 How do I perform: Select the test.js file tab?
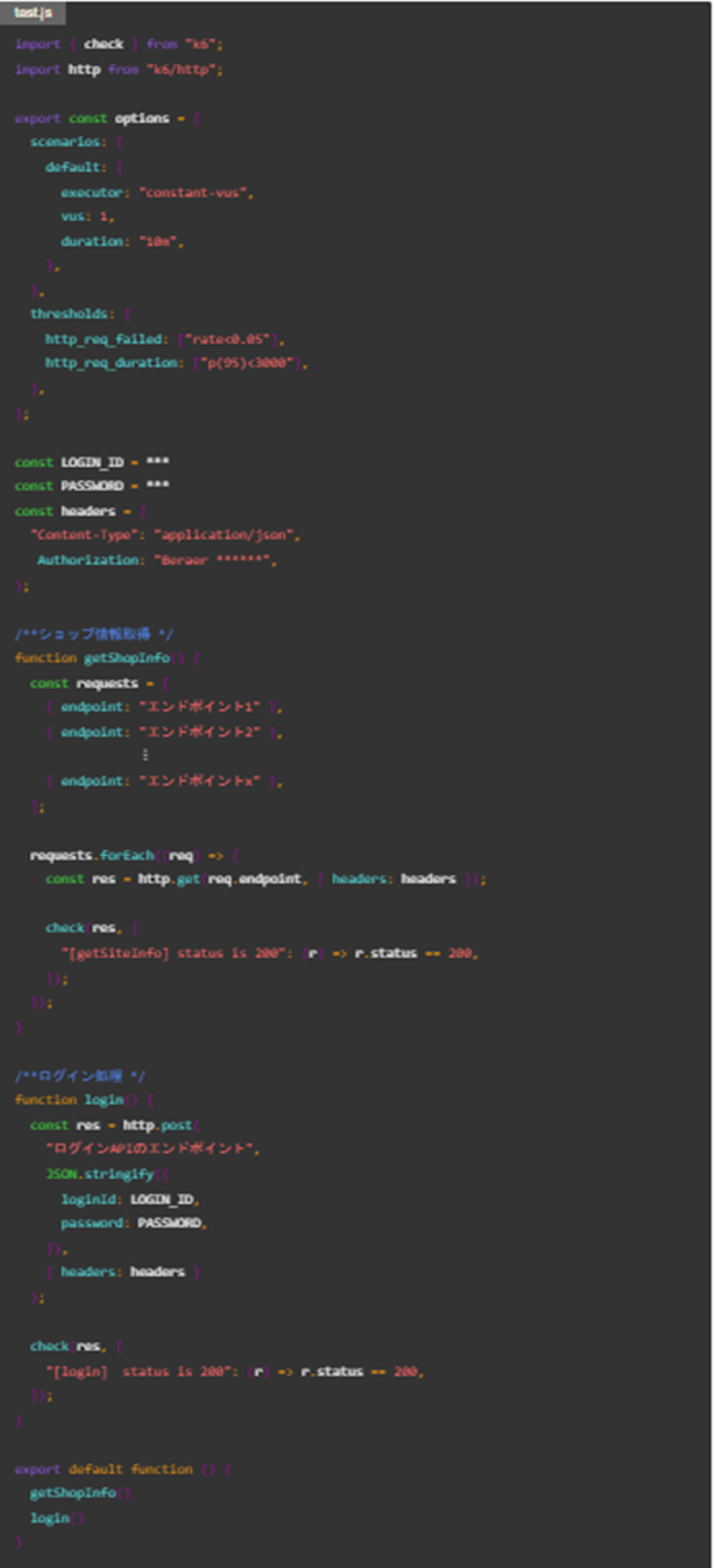click(33, 13)
